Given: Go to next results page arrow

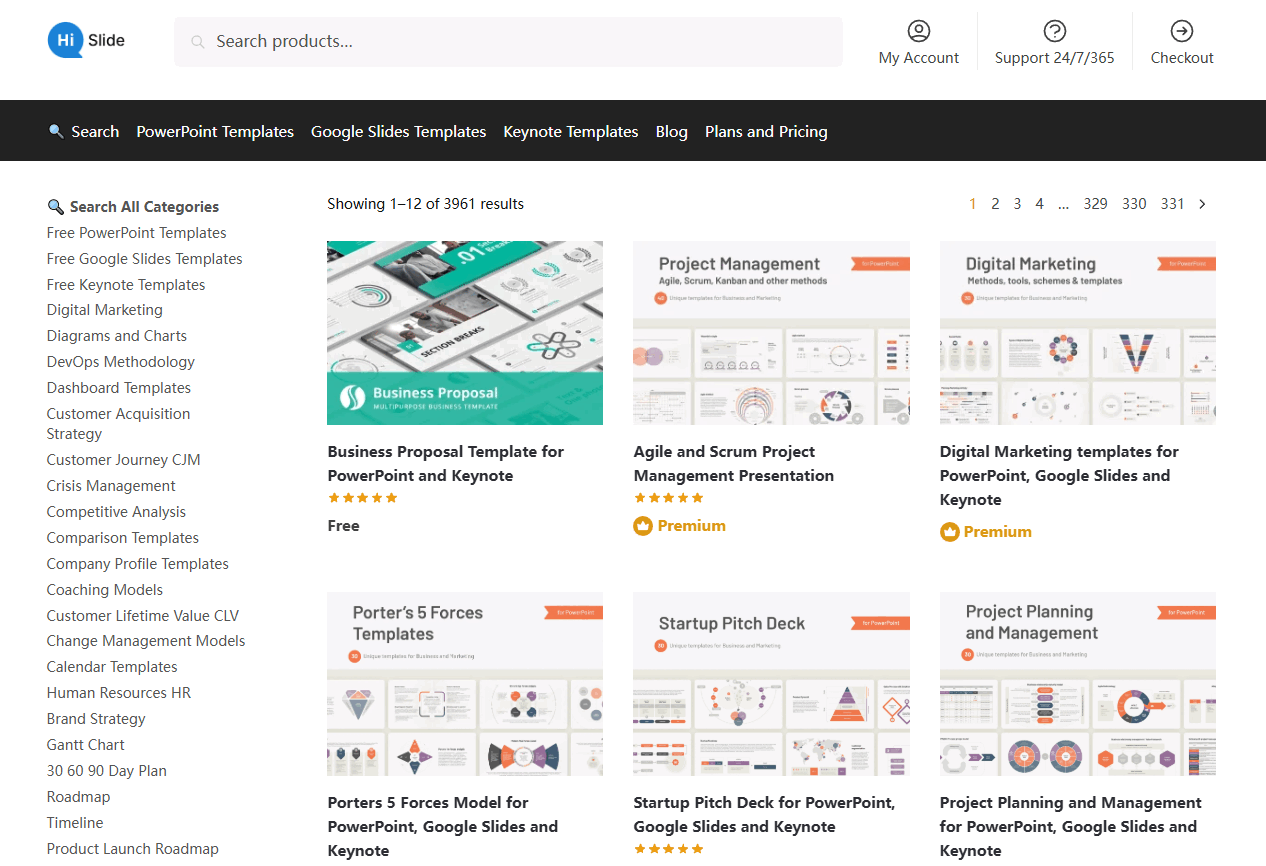Looking at the screenshot, I should [1202, 204].
